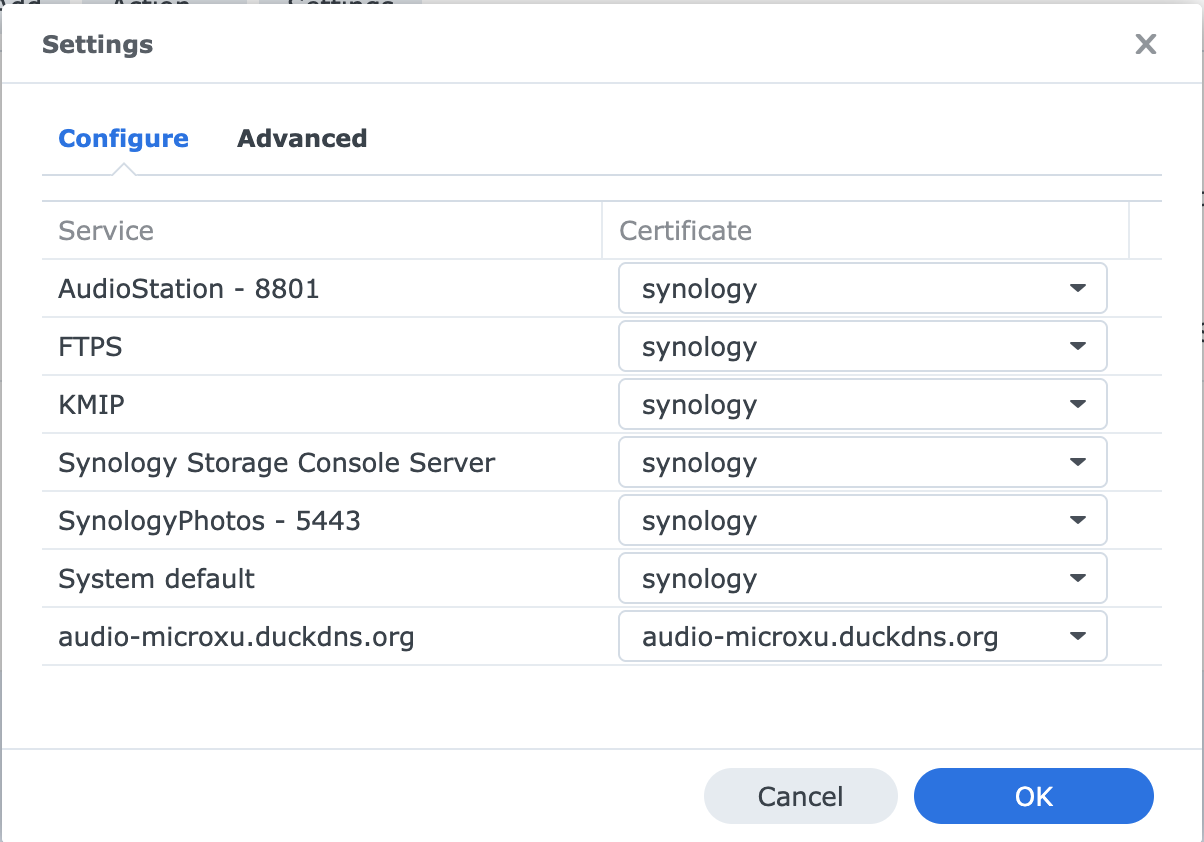Image resolution: width=1204 pixels, height=842 pixels.
Task: Select the FTPS service row label
Action: coord(90,347)
